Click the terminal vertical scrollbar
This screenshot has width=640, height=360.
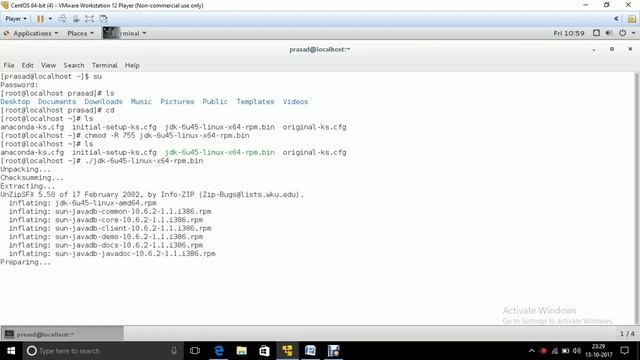pyautogui.click(x=637, y=198)
